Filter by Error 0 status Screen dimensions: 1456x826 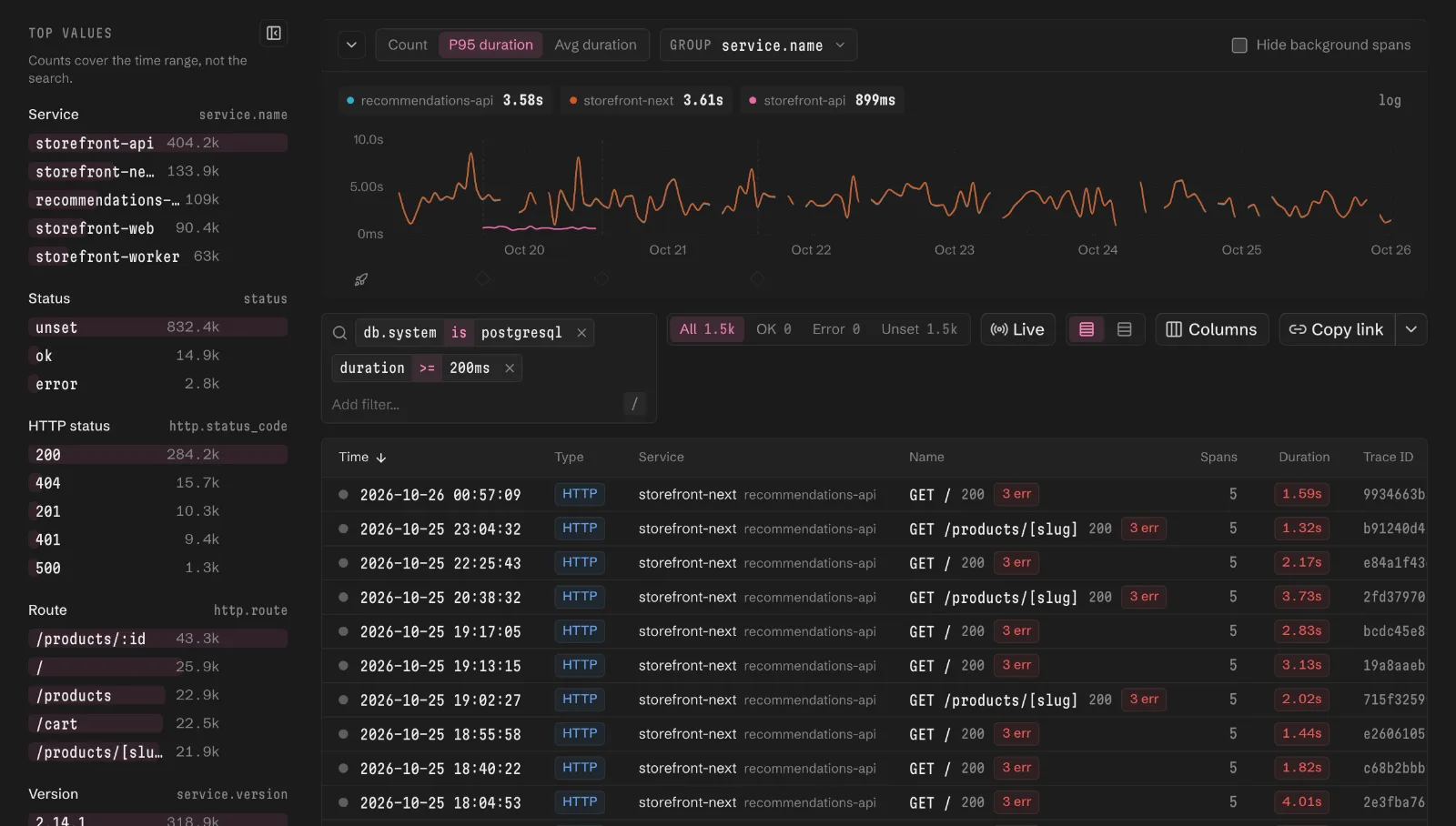pos(836,329)
